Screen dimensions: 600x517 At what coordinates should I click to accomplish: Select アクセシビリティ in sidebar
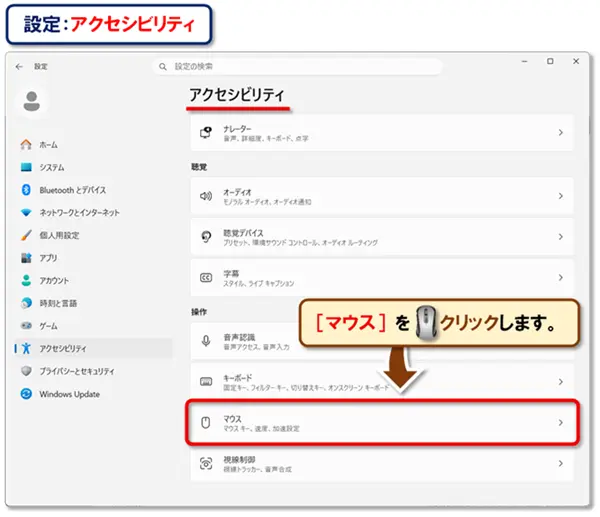93,348
